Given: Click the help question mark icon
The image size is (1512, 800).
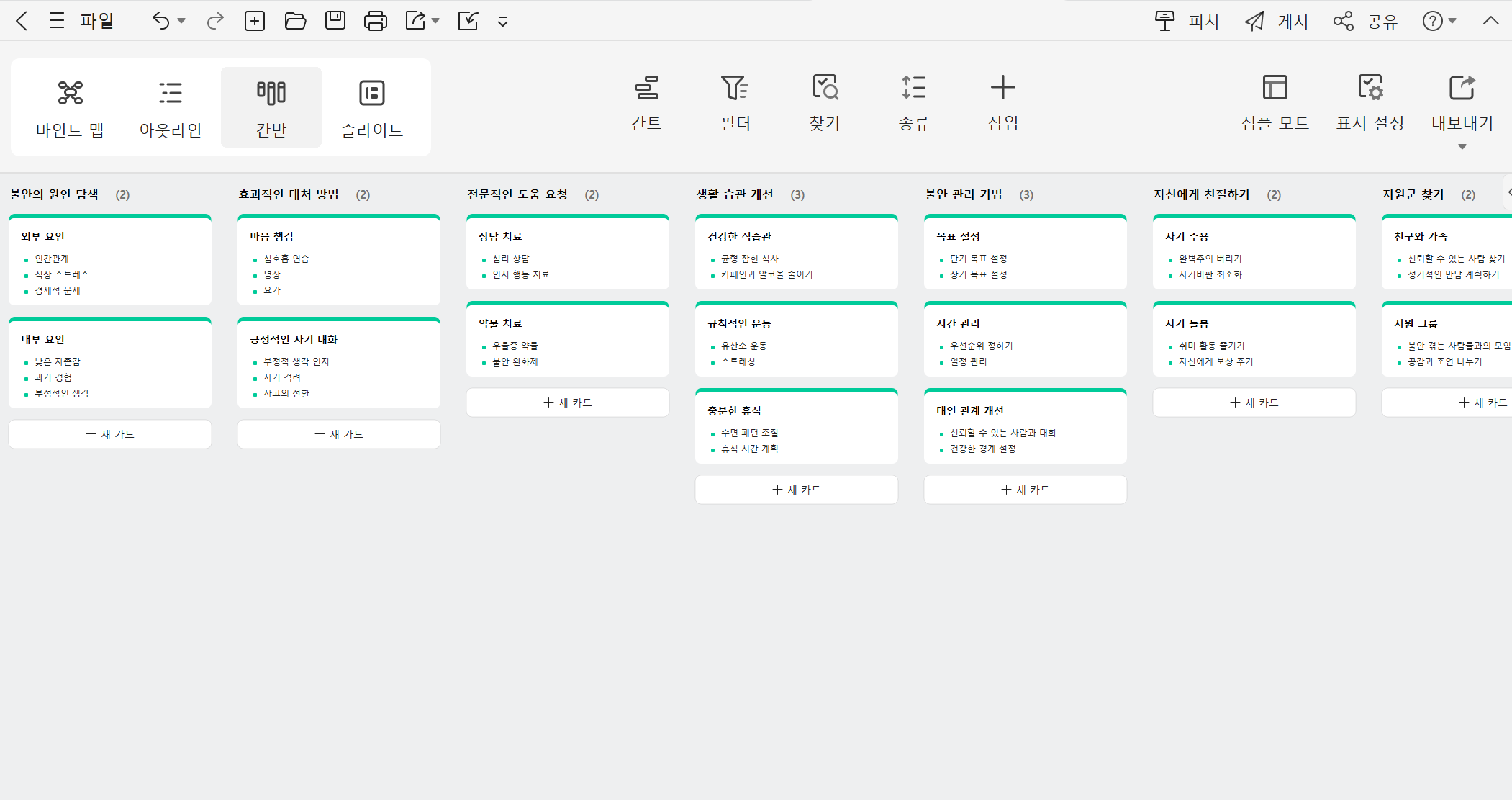Looking at the screenshot, I should click(1432, 21).
